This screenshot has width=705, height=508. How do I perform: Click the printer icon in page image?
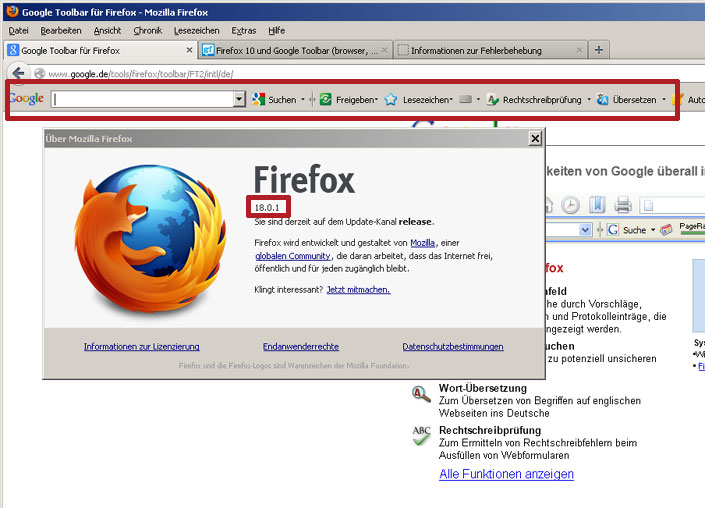pyautogui.click(x=623, y=205)
